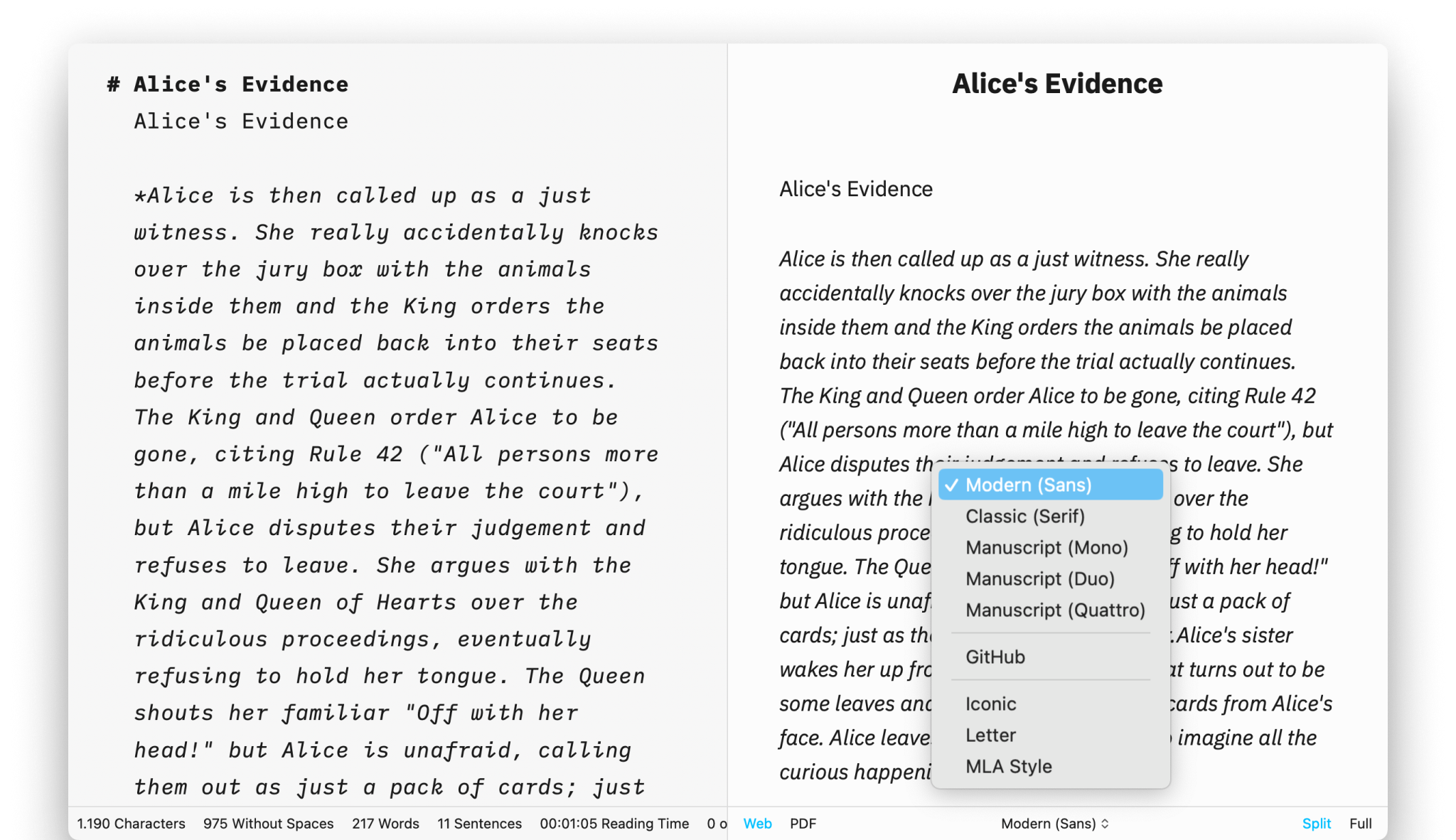Click the 11 Sentences counter
1456x840 pixels.
click(x=479, y=824)
